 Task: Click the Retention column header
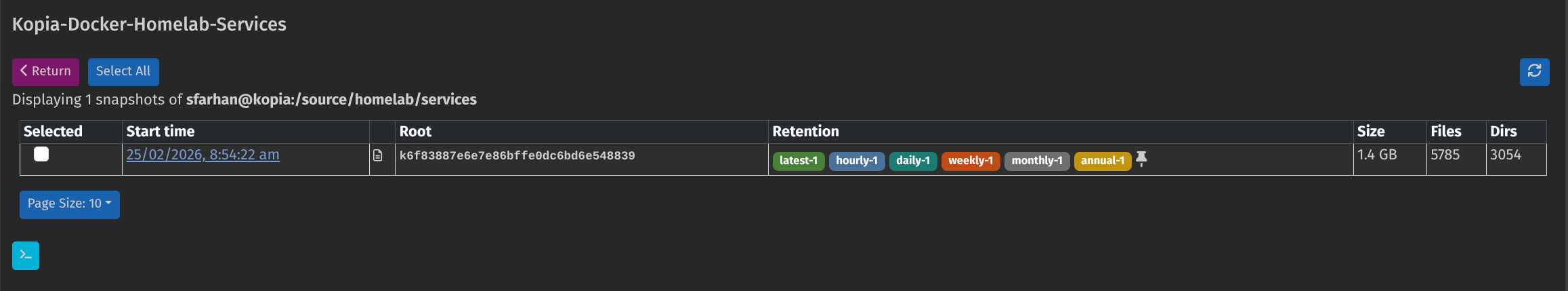pyautogui.click(x=805, y=132)
